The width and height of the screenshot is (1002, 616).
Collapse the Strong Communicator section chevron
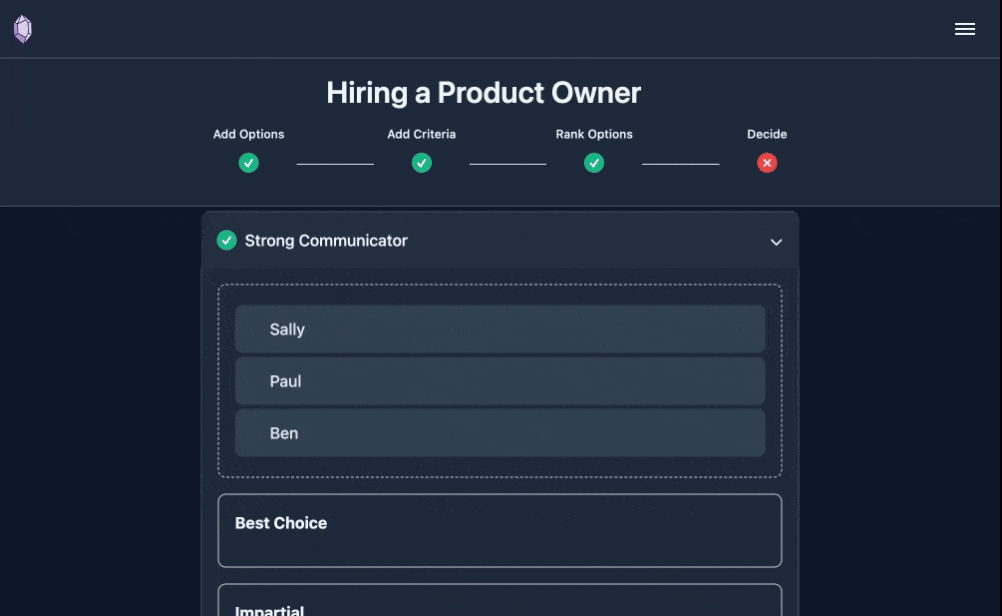[776, 242]
